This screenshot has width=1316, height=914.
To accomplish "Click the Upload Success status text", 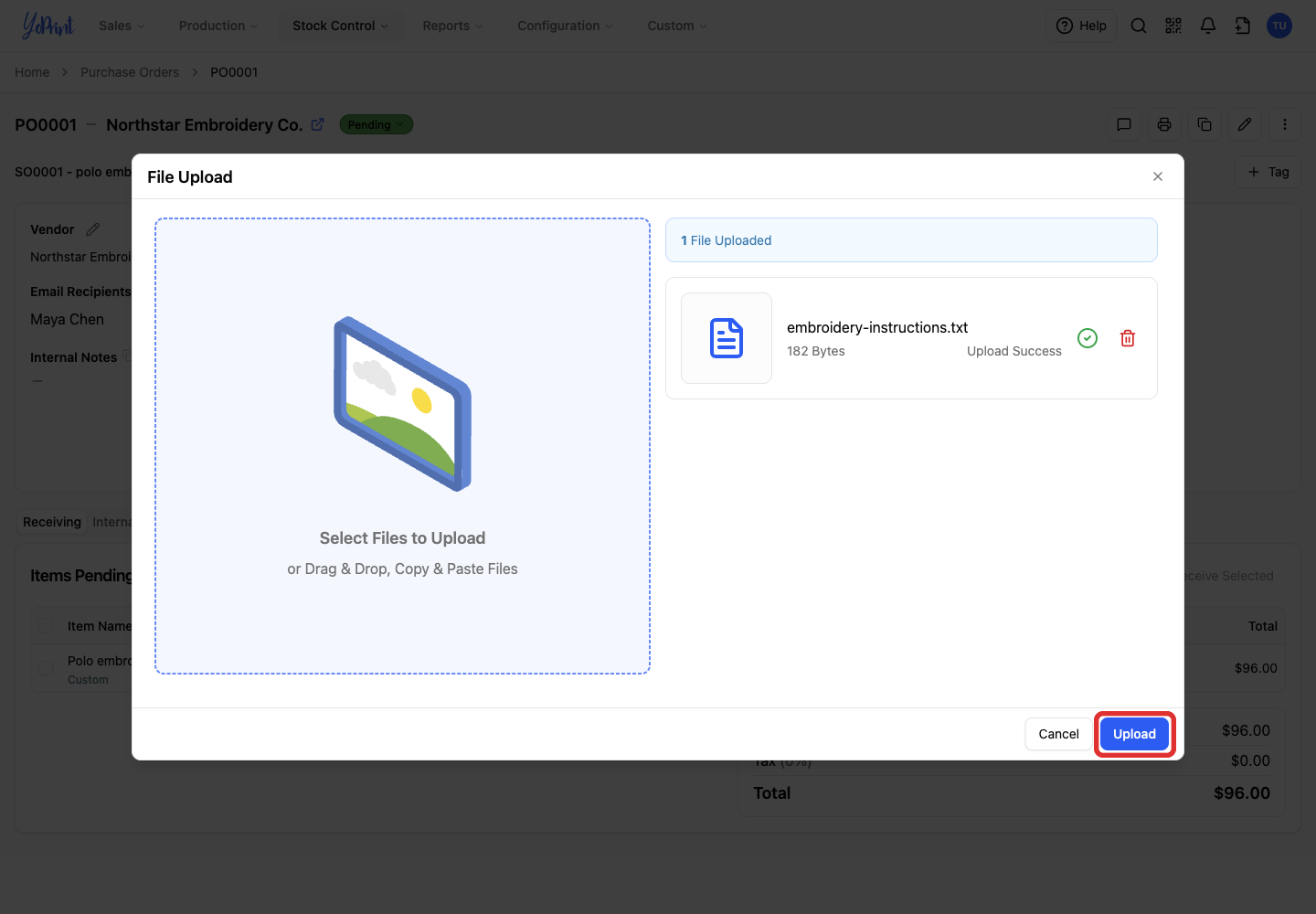I will click(1014, 351).
